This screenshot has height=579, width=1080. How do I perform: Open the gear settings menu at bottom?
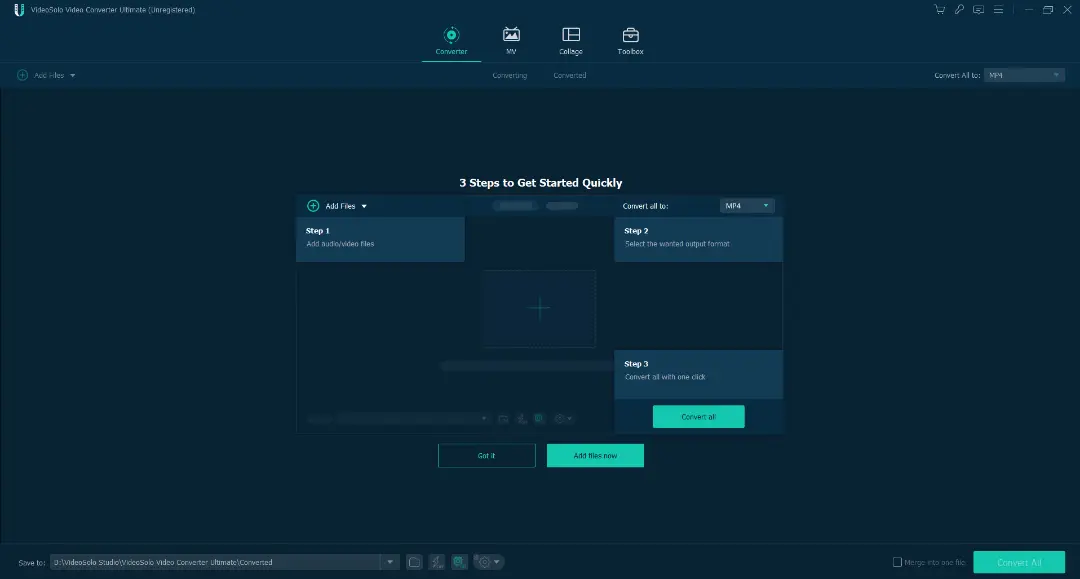488,562
